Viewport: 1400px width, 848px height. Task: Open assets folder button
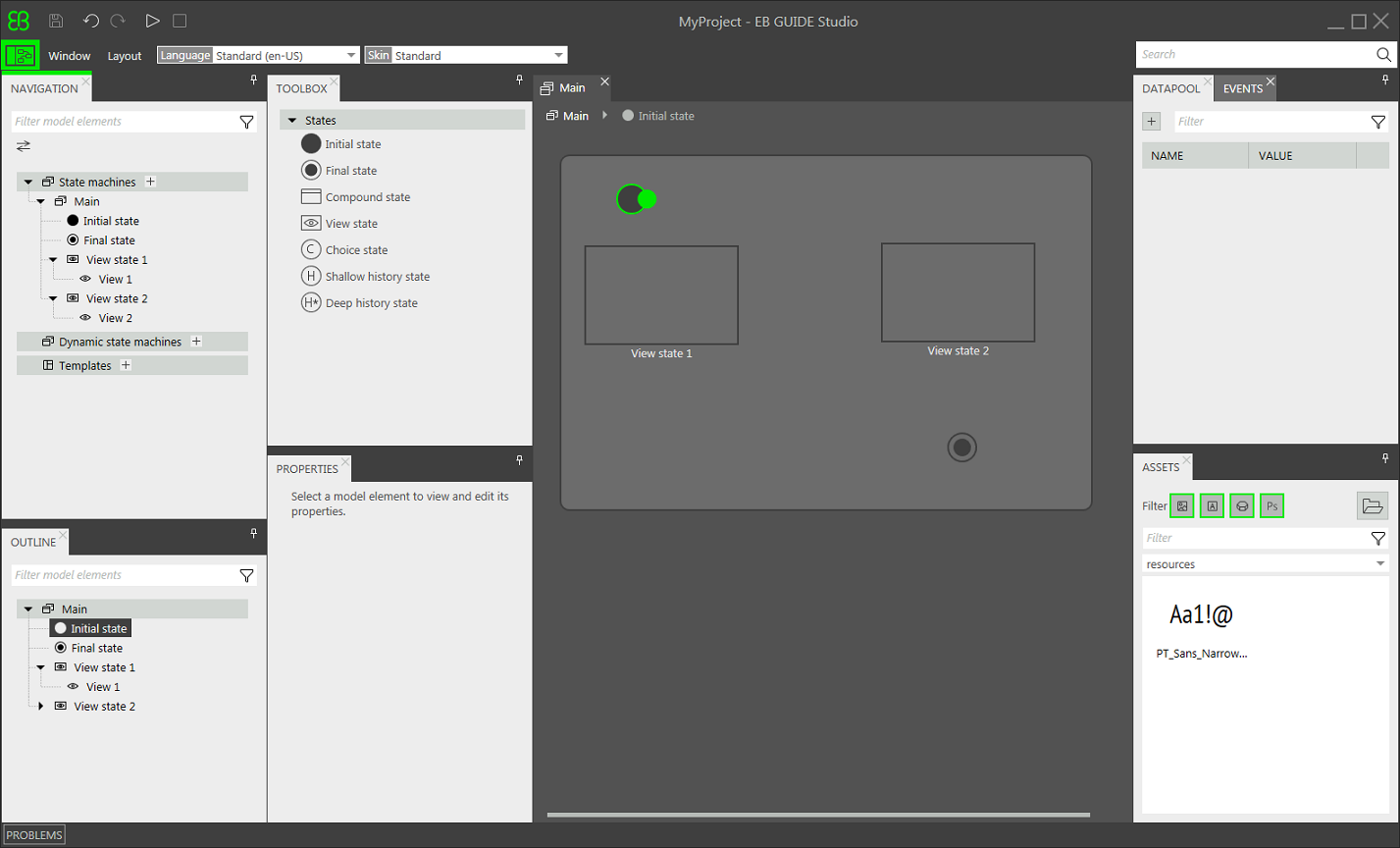(x=1373, y=506)
